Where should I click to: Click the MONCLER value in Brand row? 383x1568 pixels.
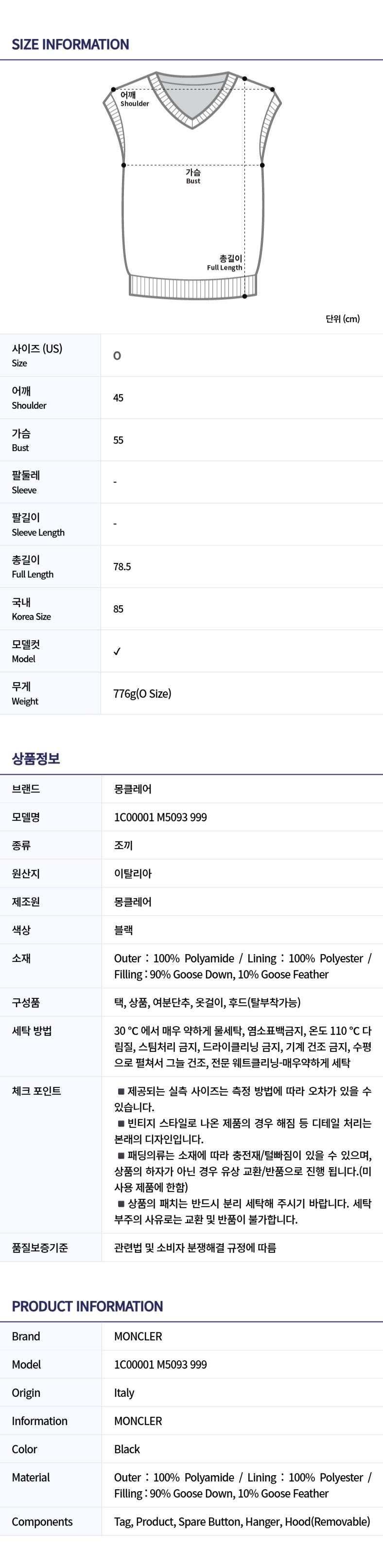tap(138, 1336)
